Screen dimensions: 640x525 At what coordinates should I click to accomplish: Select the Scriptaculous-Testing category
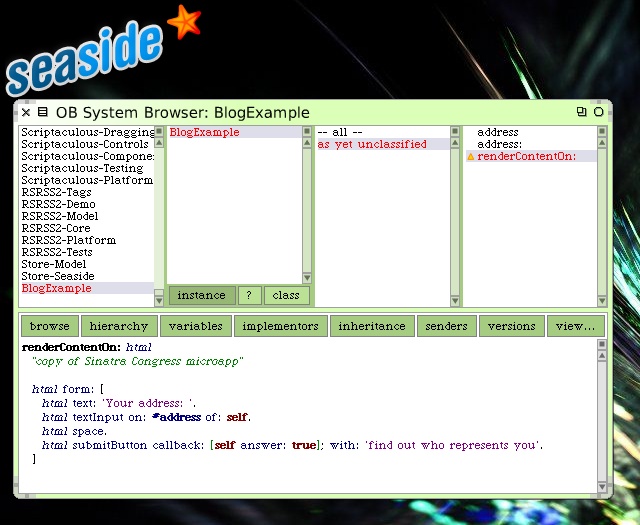[87, 168]
